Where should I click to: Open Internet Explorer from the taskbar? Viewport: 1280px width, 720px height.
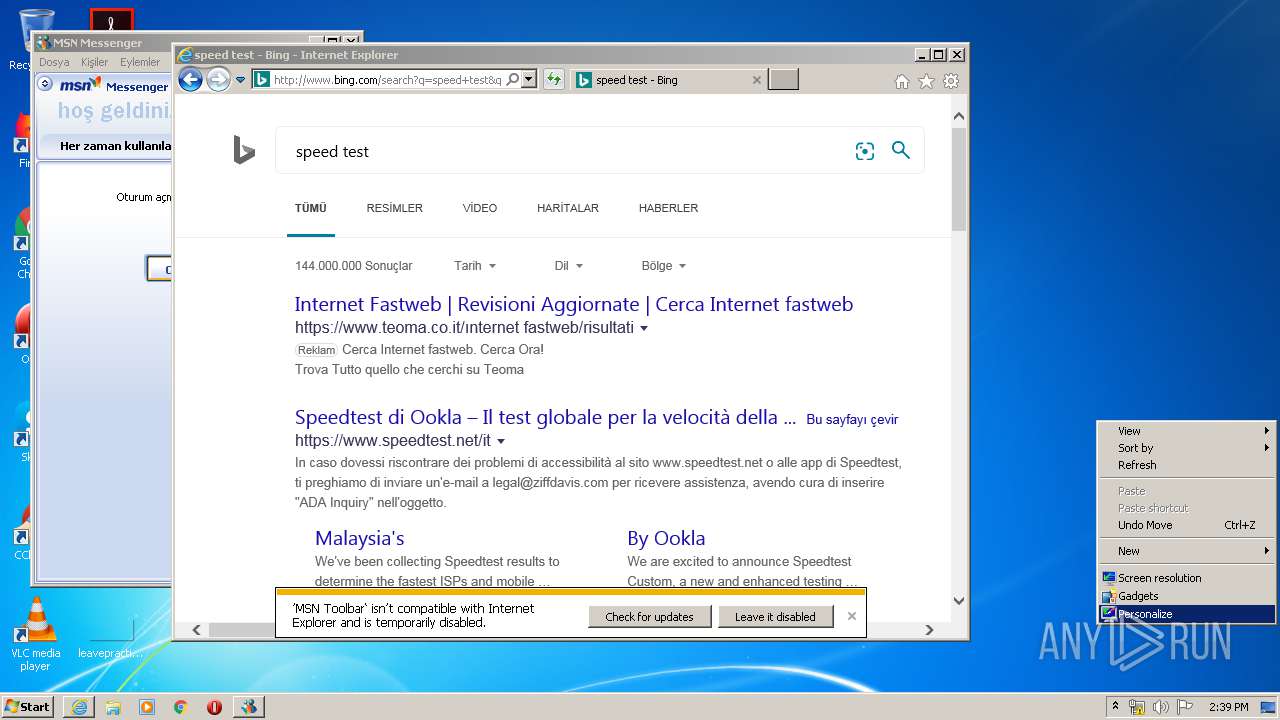(79, 707)
